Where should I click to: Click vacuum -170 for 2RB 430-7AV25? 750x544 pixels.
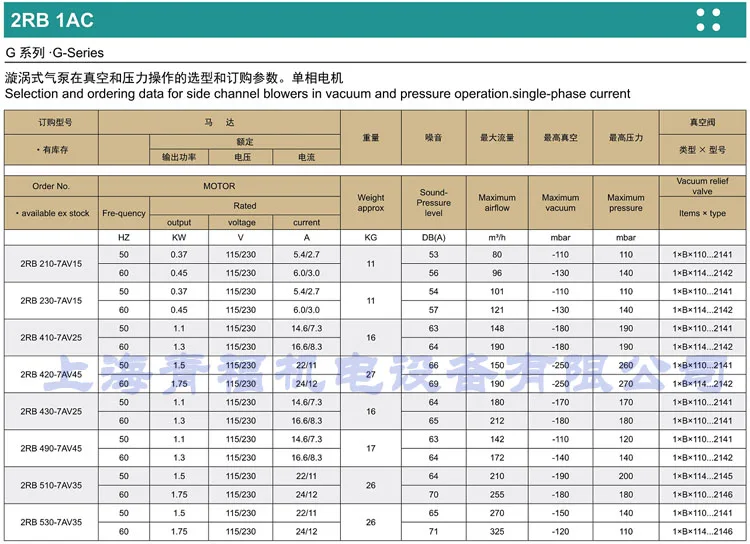click(560, 402)
